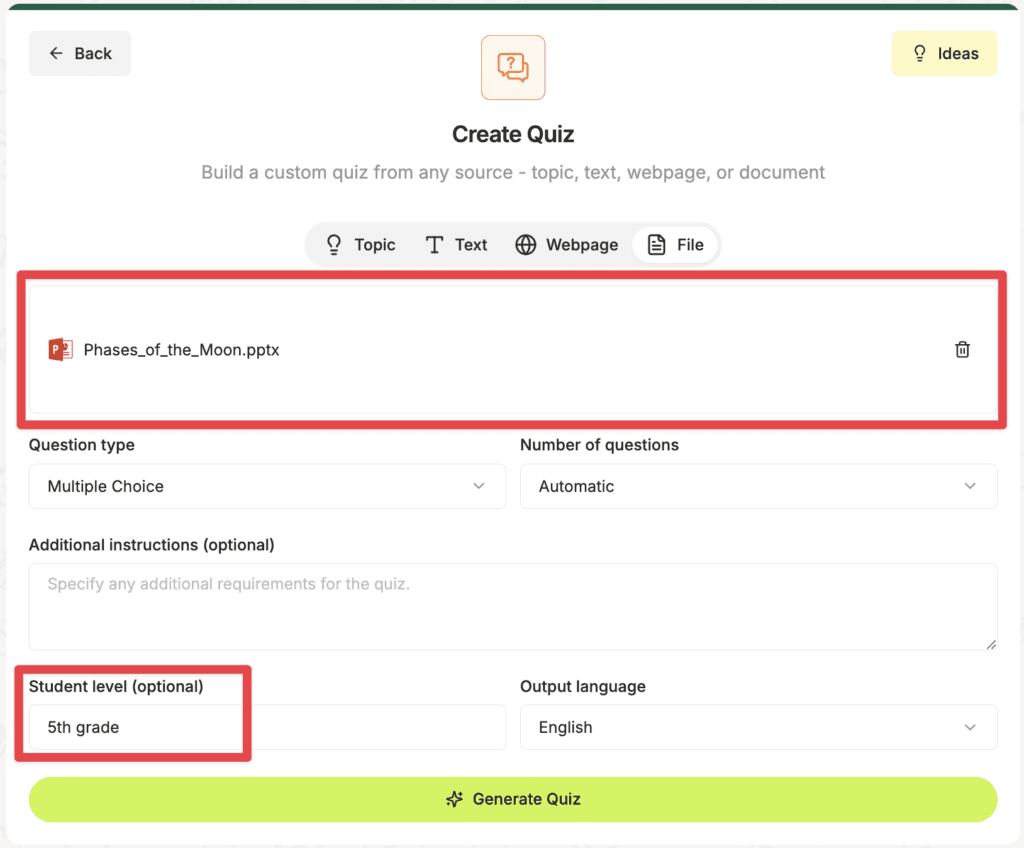Switch to the Webpage tab
The height and width of the screenshot is (848, 1024).
567,245
